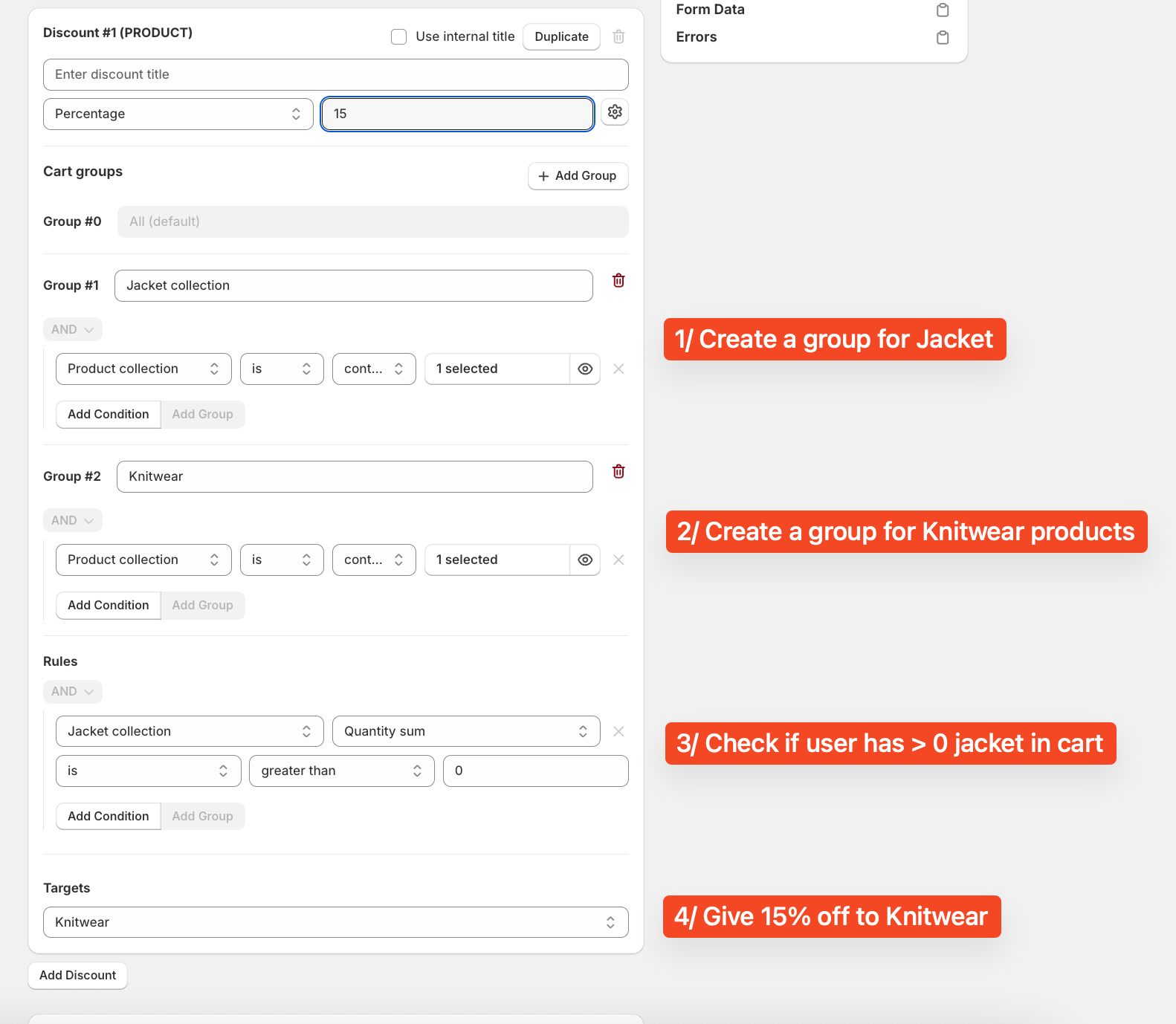
Task: Click the Duplicate button
Action: pyautogui.click(x=561, y=37)
